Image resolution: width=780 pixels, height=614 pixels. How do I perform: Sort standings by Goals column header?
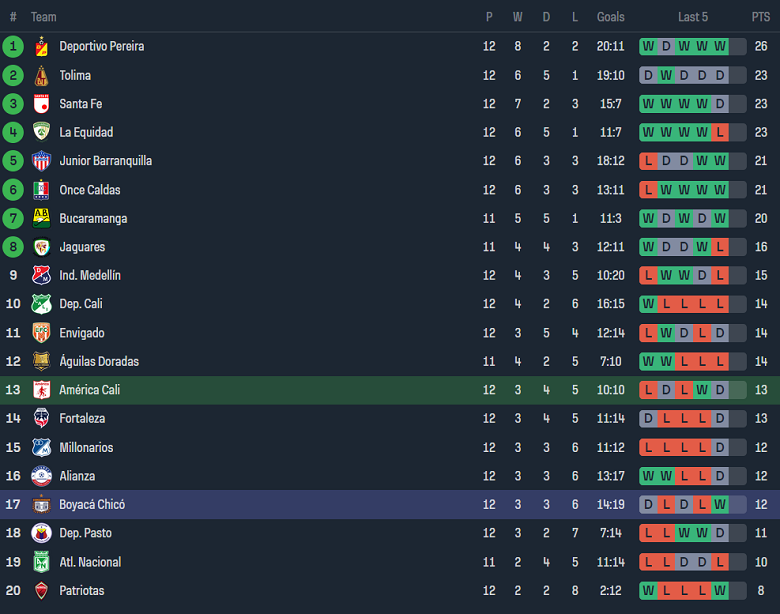(610, 17)
